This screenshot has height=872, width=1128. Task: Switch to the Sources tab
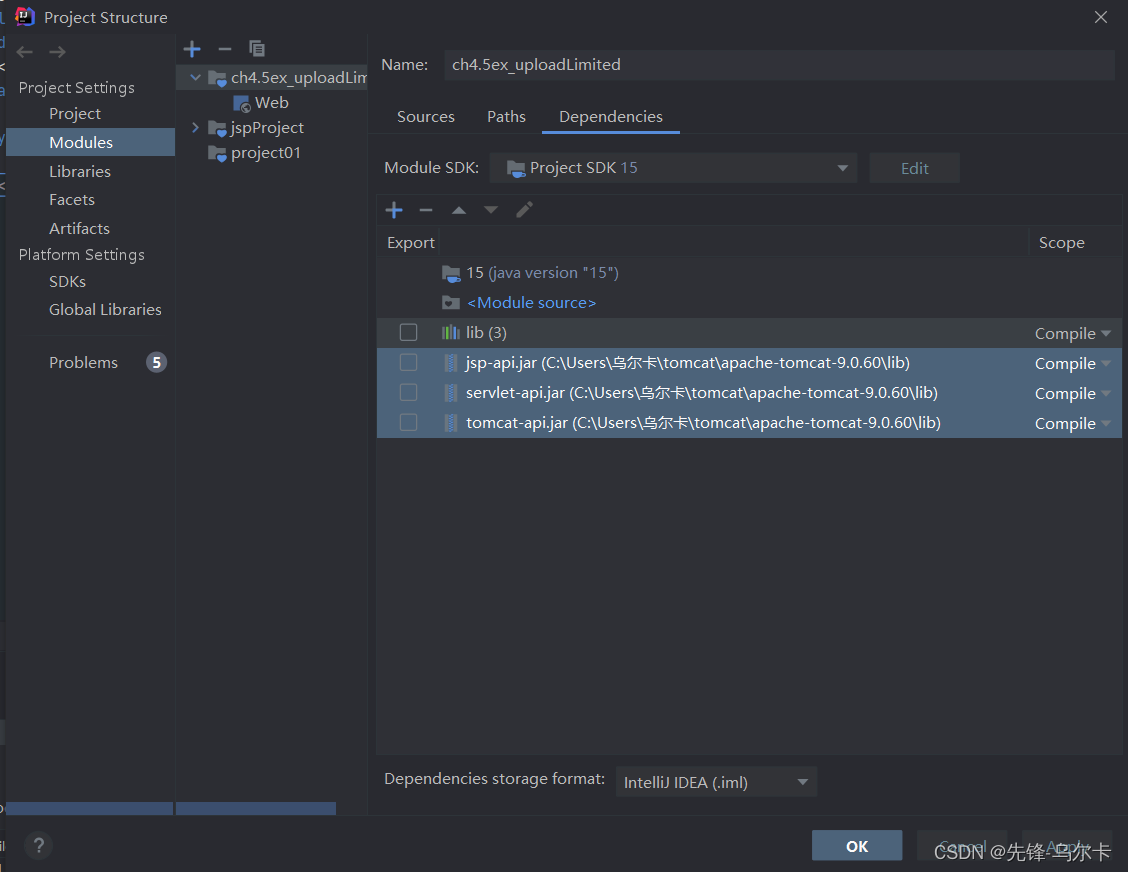coord(425,116)
